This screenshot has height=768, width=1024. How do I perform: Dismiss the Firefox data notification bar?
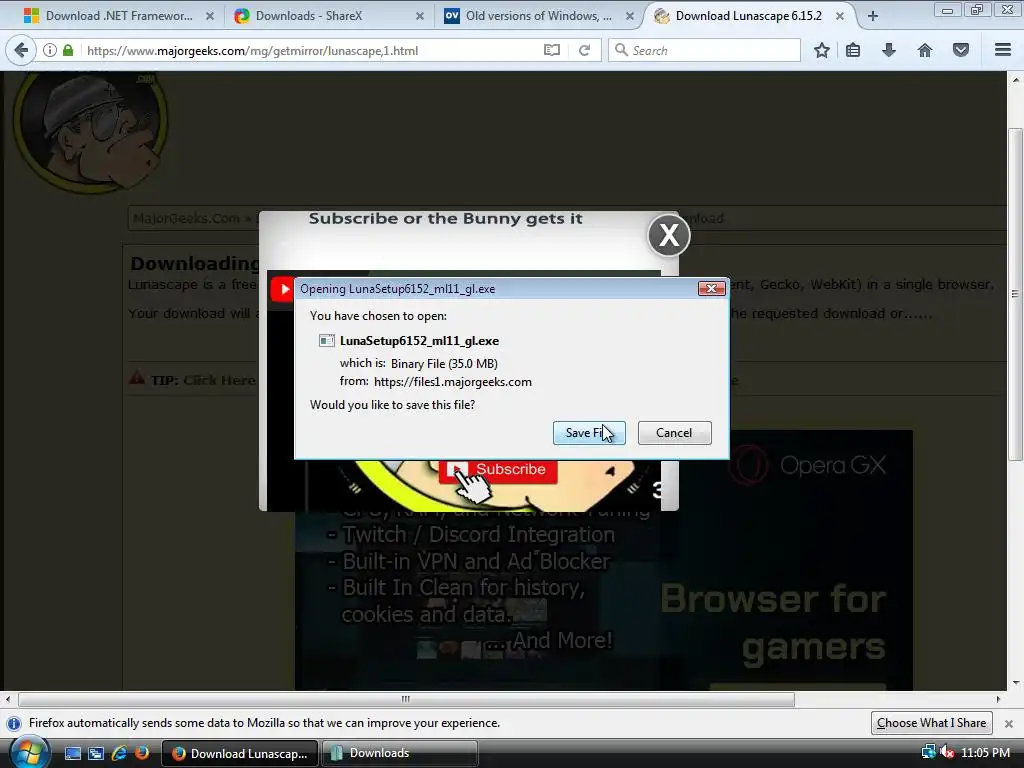1009,724
